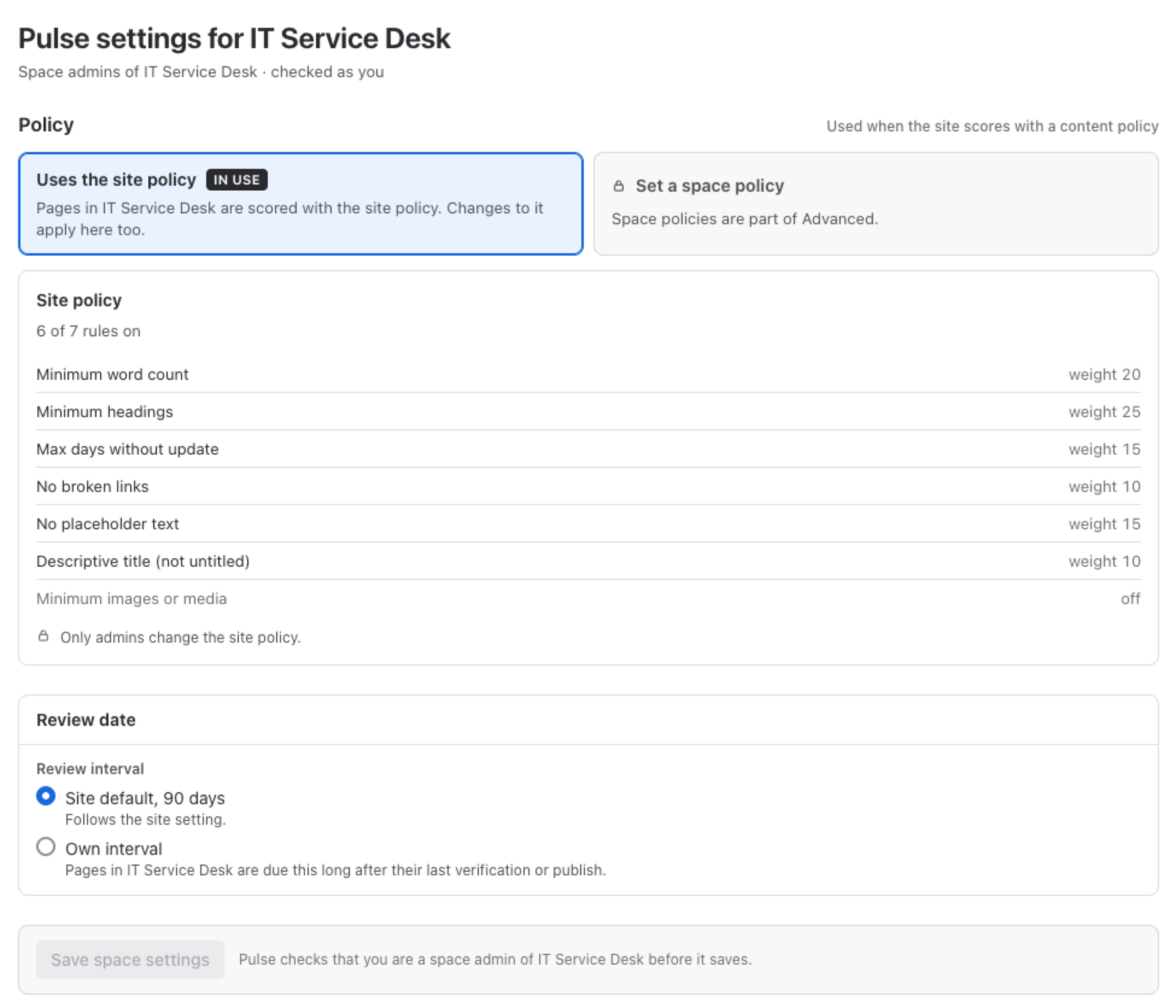
Task: Click the Space admins of IT Service Desk subtitle
Action: 201,72
